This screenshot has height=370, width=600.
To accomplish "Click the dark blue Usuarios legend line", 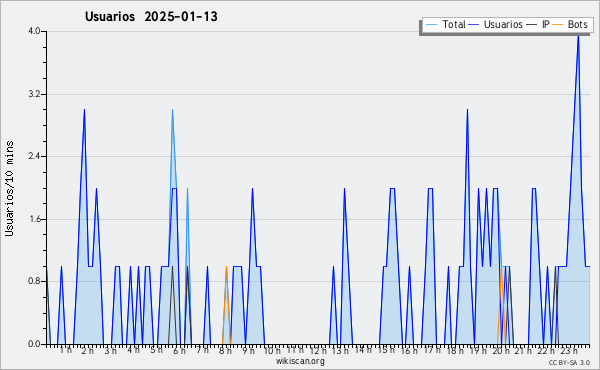I will pos(474,25).
